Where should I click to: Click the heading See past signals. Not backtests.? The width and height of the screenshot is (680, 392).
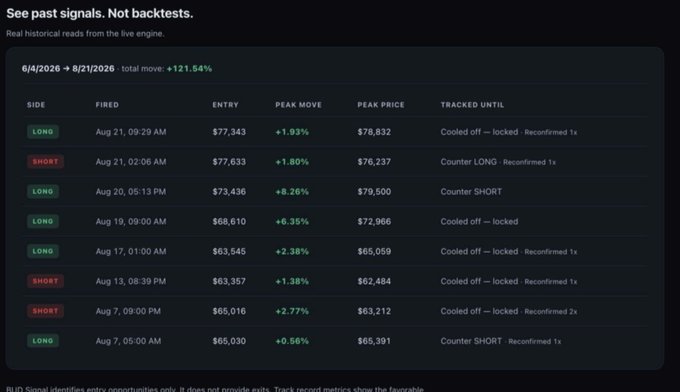point(100,13)
